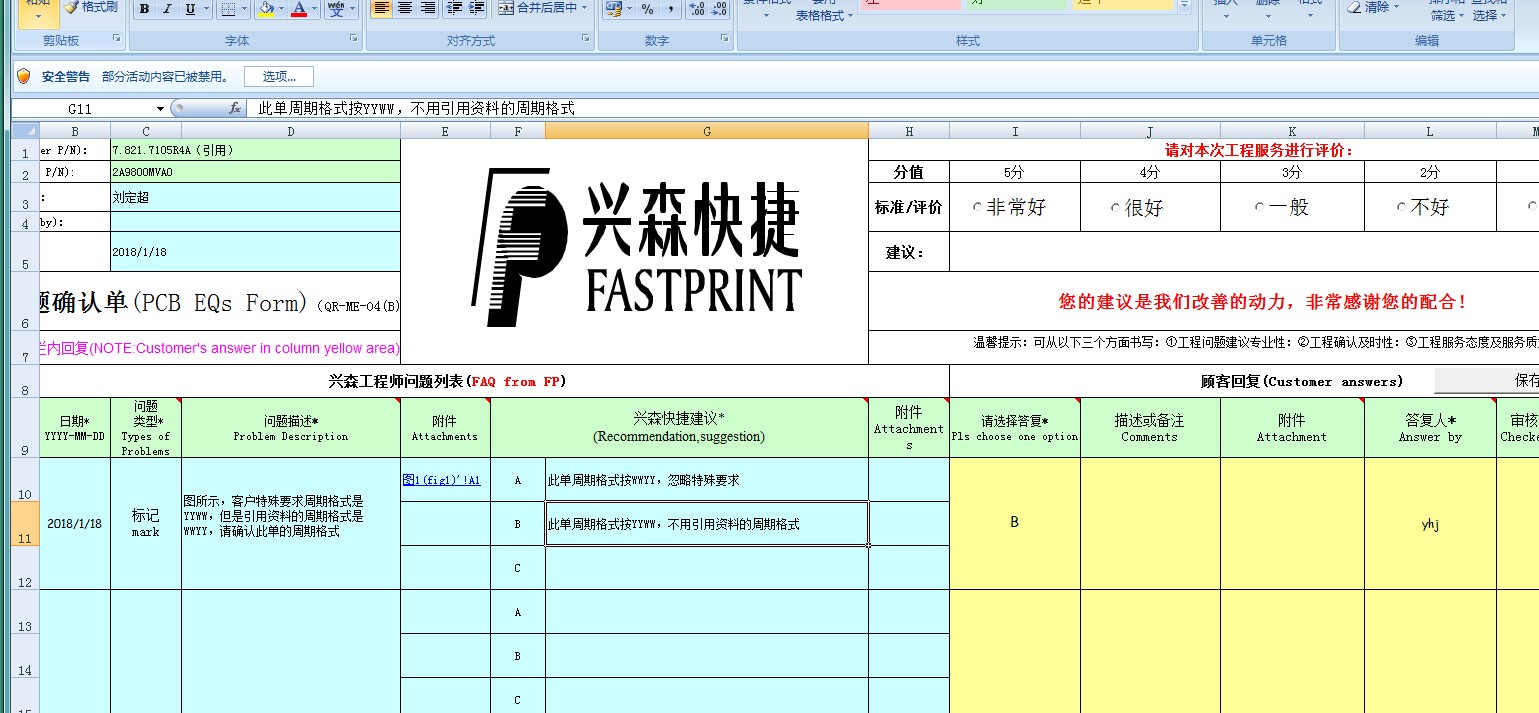Click the FASTPRINT logo image

click(636, 247)
